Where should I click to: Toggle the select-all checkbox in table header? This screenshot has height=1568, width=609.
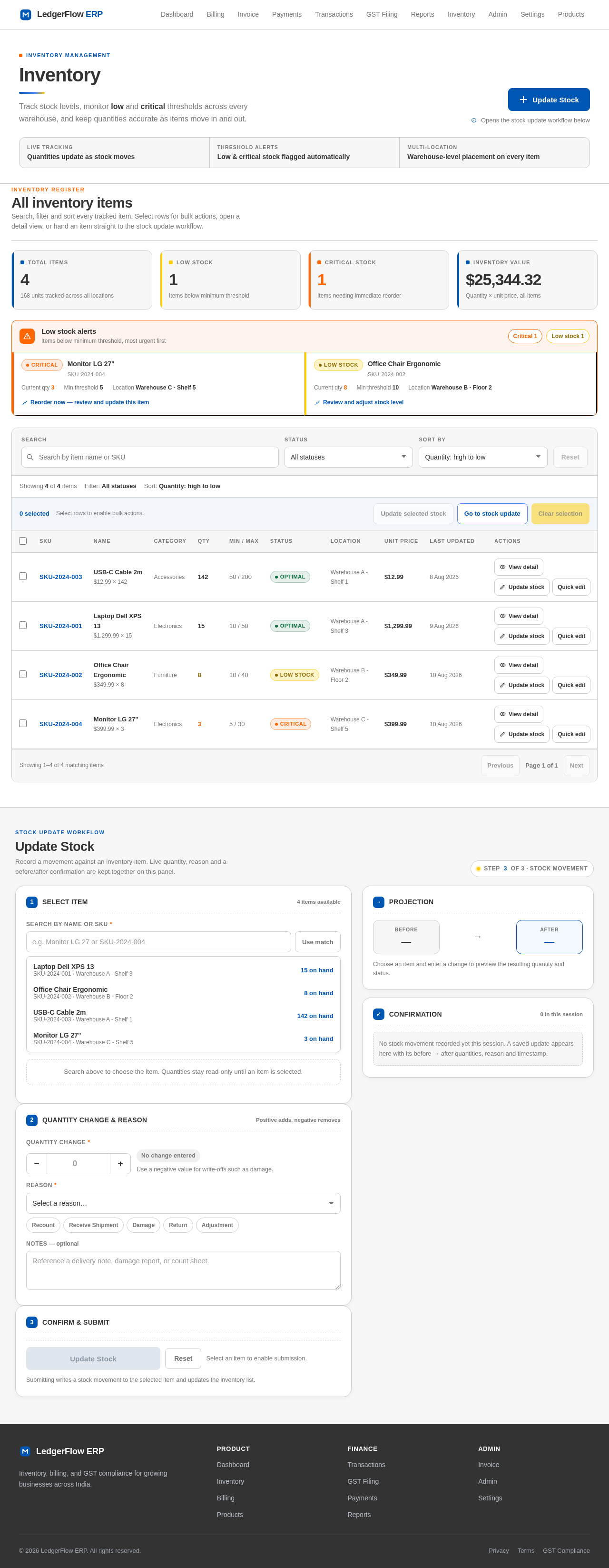pyautogui.click(x=22, y=540)
